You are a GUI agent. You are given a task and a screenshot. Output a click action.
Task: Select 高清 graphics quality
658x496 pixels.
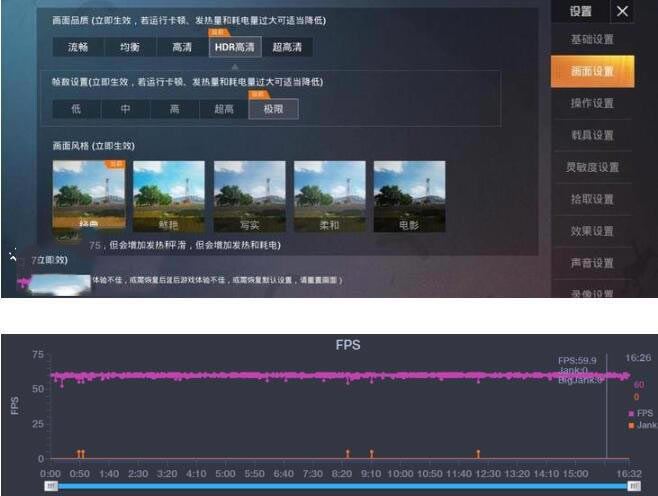point(182,47)
